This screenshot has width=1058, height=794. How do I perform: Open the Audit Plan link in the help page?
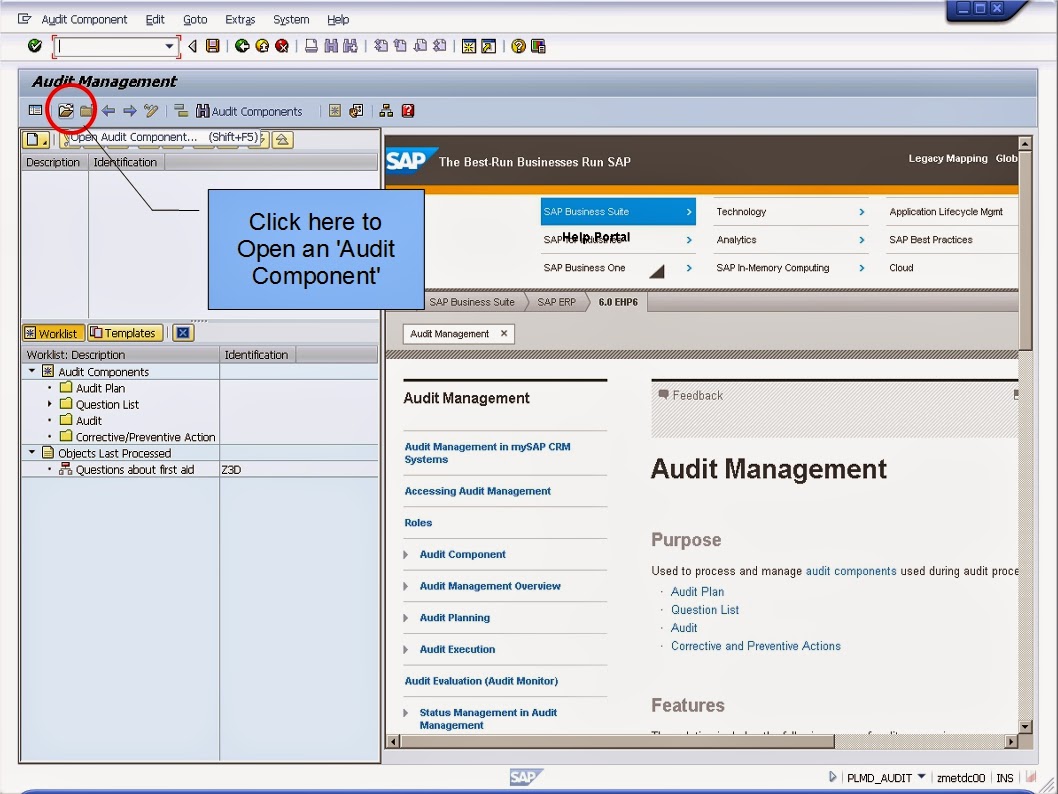(x=697, y=592)
